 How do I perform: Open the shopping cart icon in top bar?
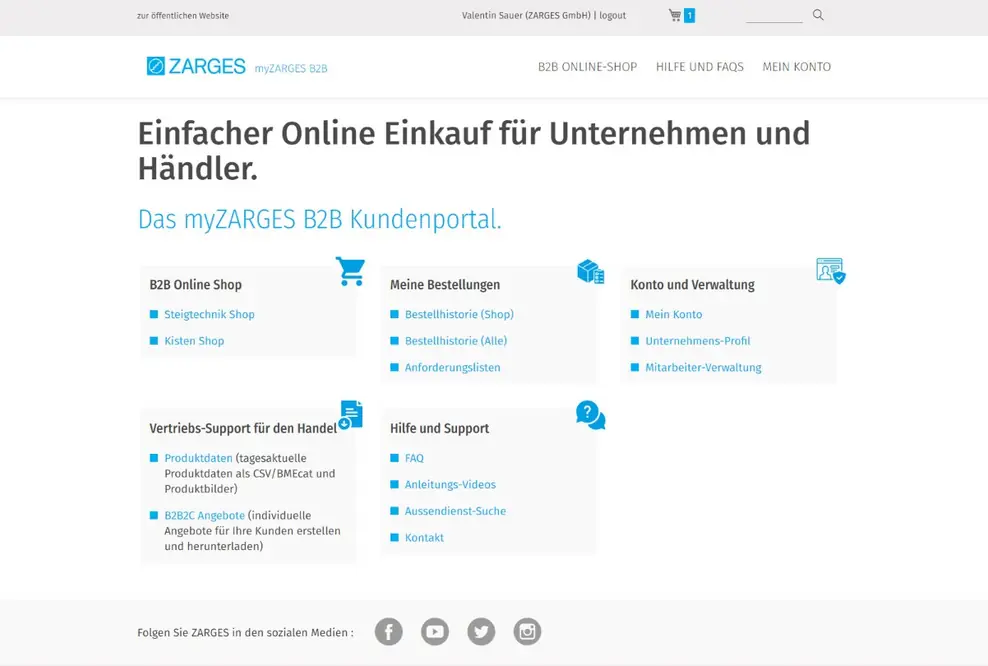coord(675,15)
